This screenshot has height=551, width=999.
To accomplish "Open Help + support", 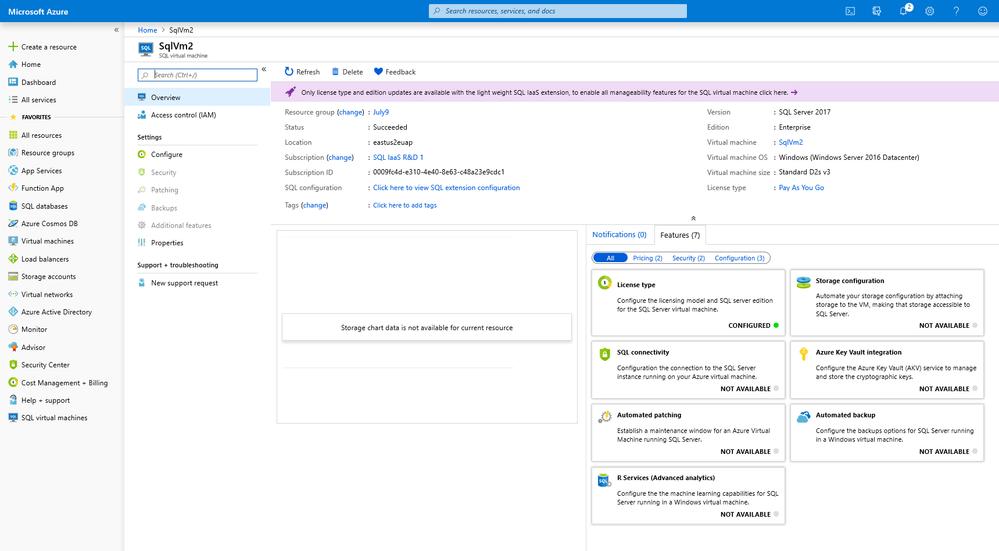I will pyautogui.click(x=45, y=401).
